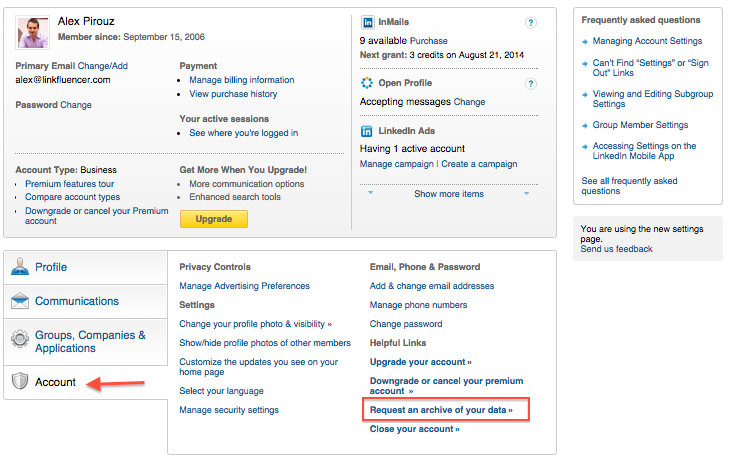Open Show/hide profile photos of other members
This screenshot has width=729, height=461.
tap(265, 343)
